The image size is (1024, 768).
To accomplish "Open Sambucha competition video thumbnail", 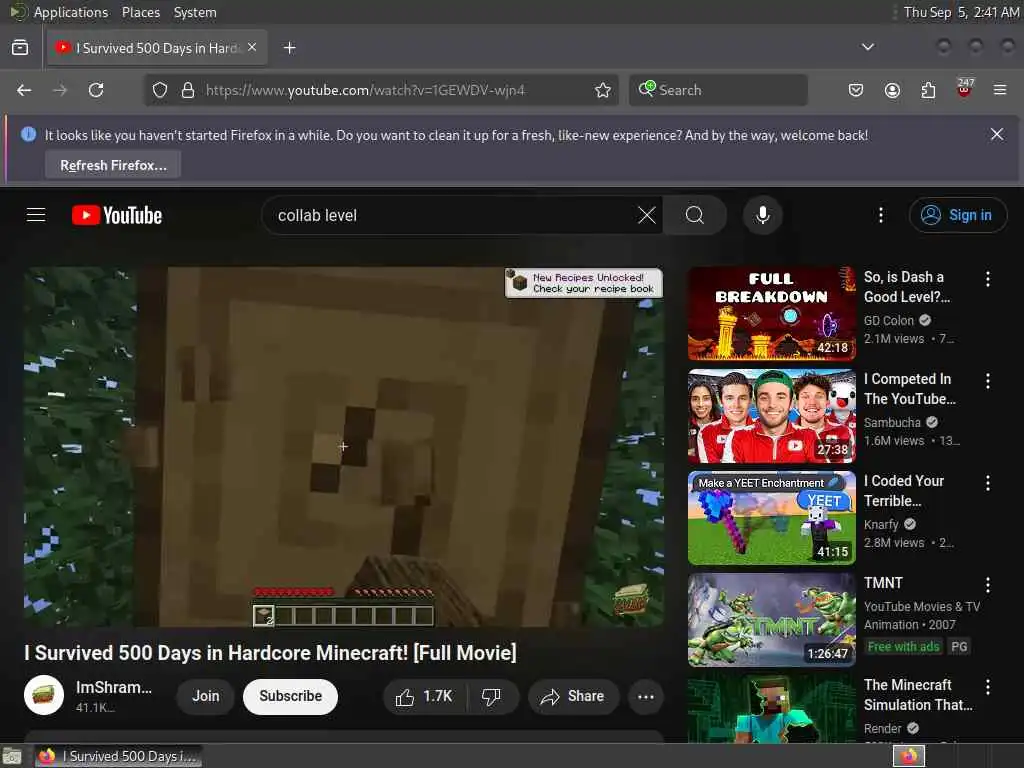I will pyautogui.click(x=771, y=415).
